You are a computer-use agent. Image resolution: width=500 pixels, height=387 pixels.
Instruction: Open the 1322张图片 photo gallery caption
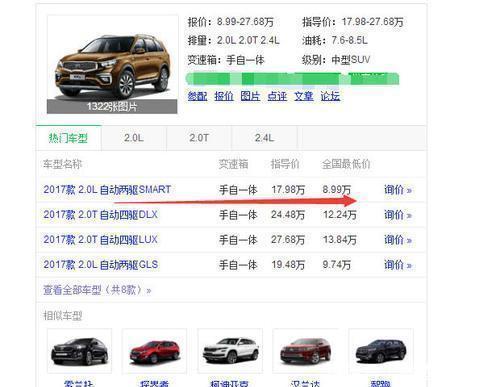[112, 107]
